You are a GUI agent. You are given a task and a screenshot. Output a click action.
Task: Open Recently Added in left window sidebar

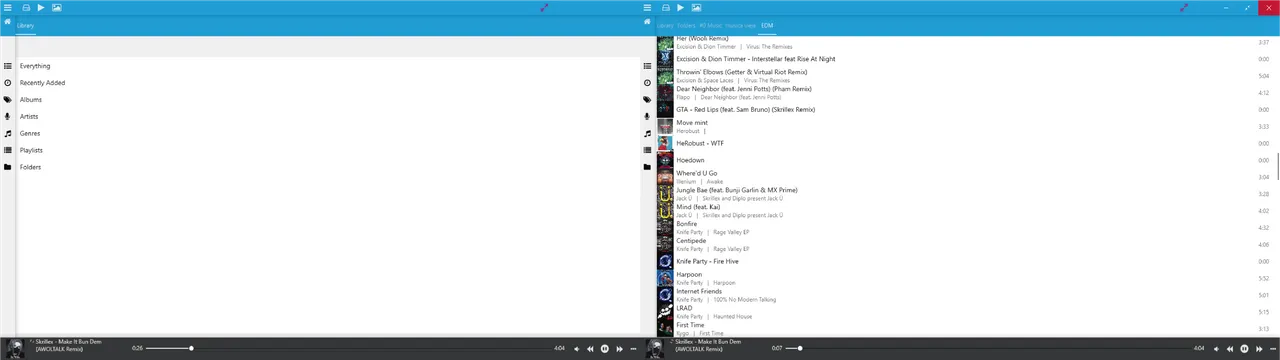pyautogui.click(x=320, y=83)
